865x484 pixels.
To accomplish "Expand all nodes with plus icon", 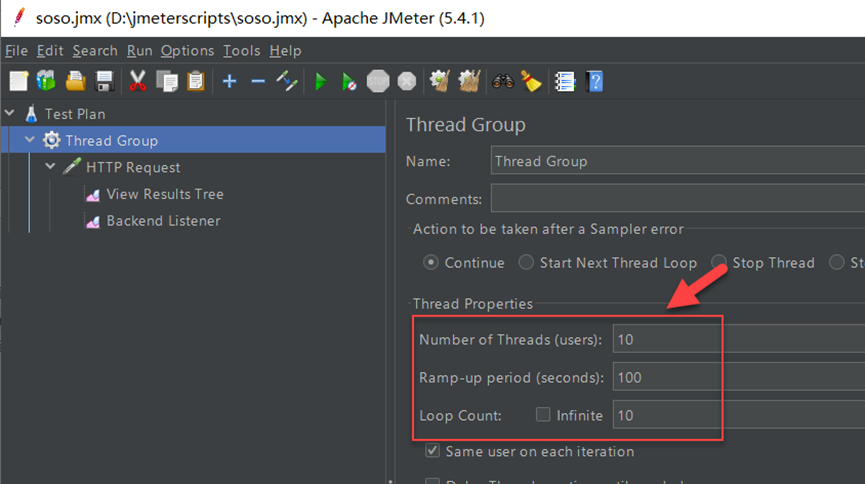I will coord(229,82).
